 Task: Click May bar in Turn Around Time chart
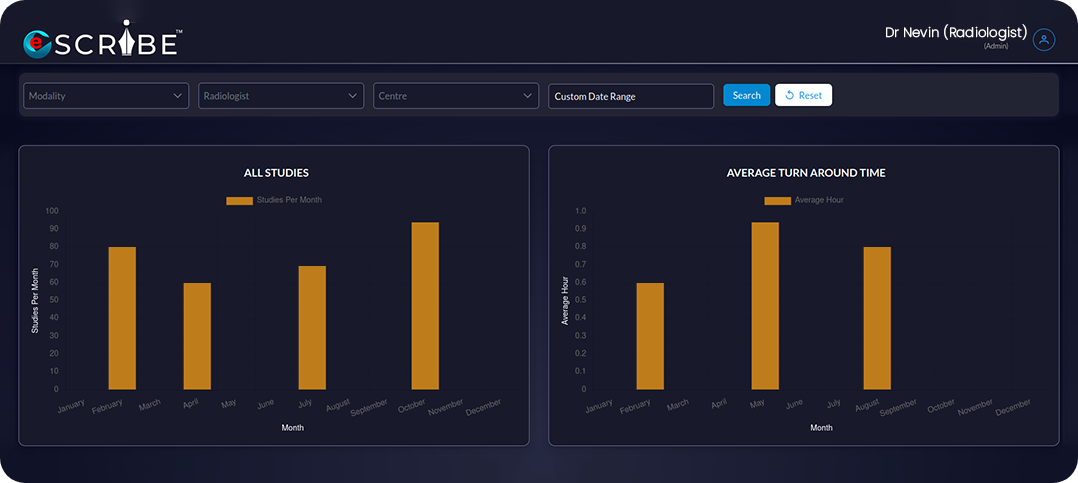[765, 306]
